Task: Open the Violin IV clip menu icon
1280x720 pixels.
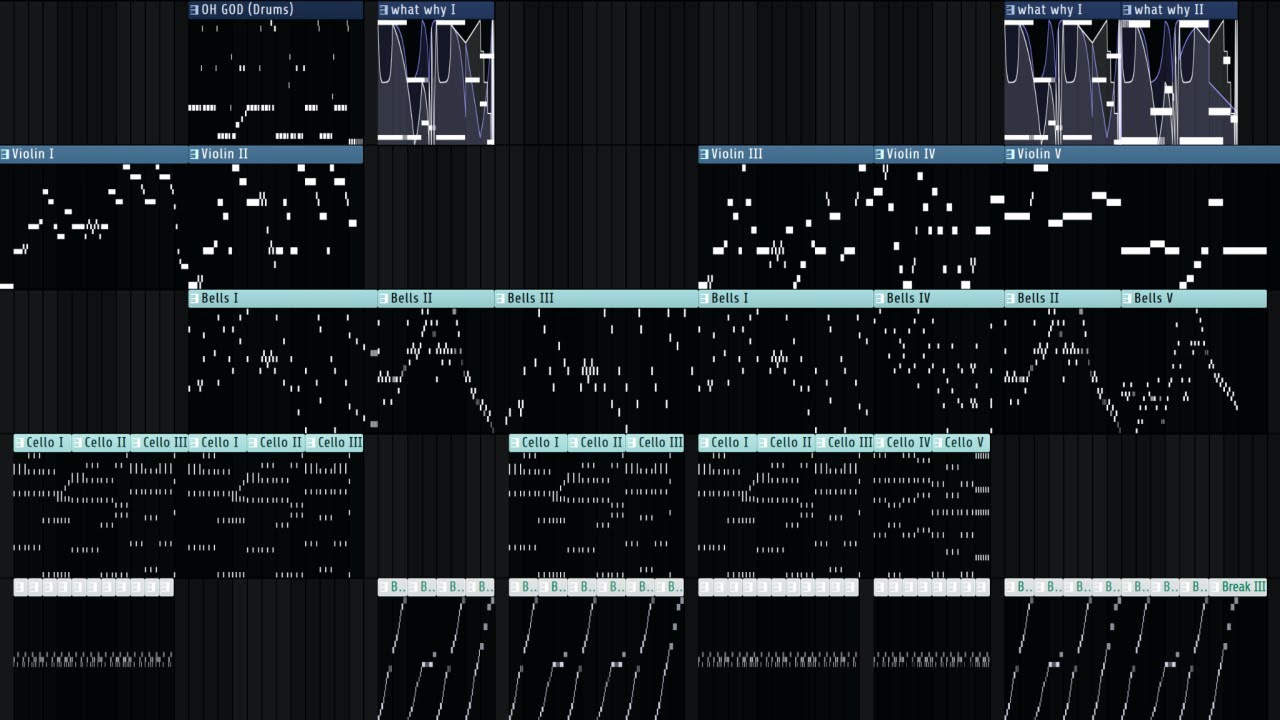Action: click(881, 154)
